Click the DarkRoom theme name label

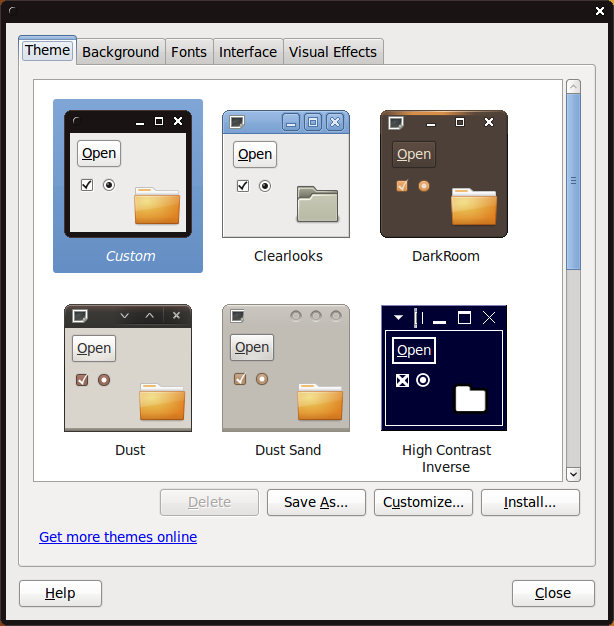coord(446,256)
